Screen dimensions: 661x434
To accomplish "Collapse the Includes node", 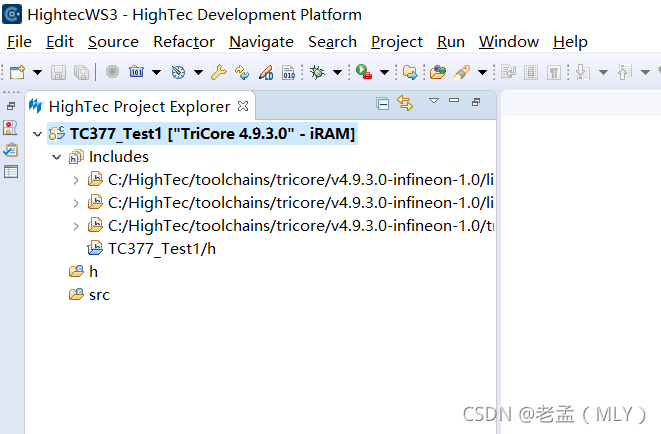I will point(56,157).
